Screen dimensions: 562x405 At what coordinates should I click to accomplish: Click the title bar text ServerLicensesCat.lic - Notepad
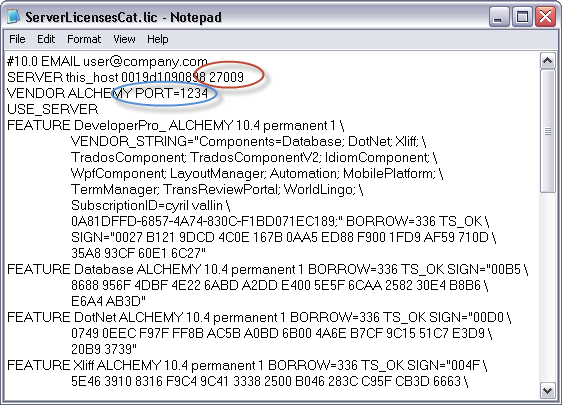click(x=123, y=17)
